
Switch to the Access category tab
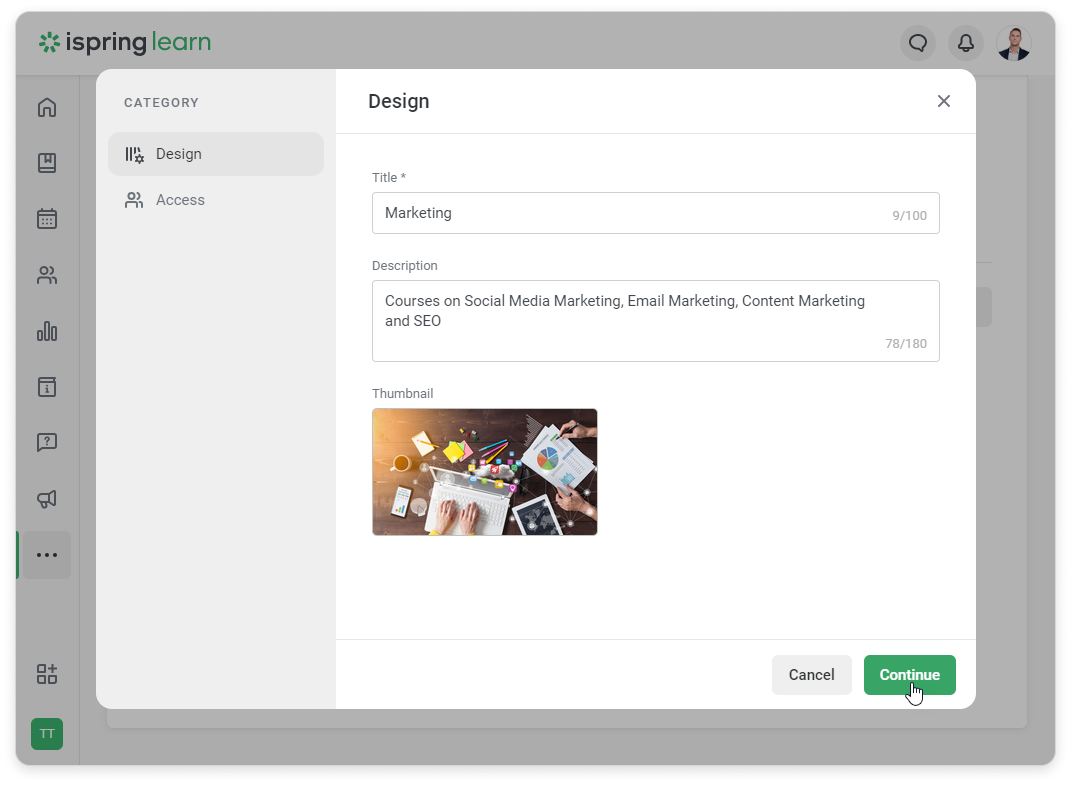(x=216, y=199)
